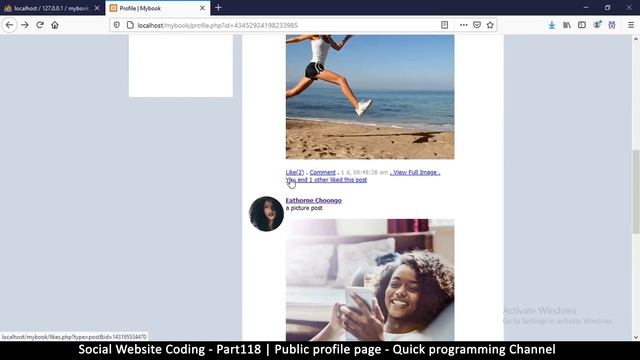Open the browser home page icon
The image size is (640, 360).
pyautogui.click(x=55, y=25)
